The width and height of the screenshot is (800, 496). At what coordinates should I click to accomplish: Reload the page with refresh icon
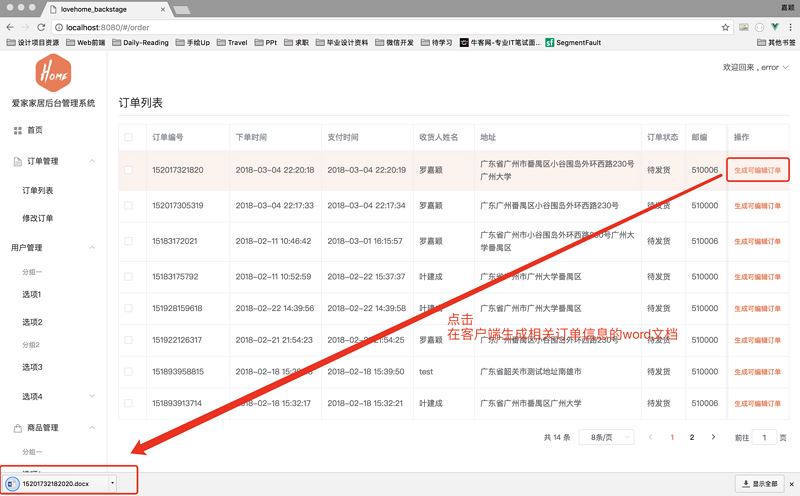coord(41,27)
